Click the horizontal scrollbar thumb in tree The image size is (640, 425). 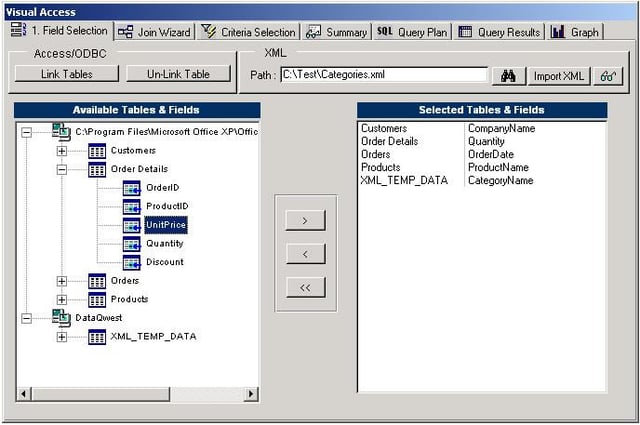pos(100,394)
